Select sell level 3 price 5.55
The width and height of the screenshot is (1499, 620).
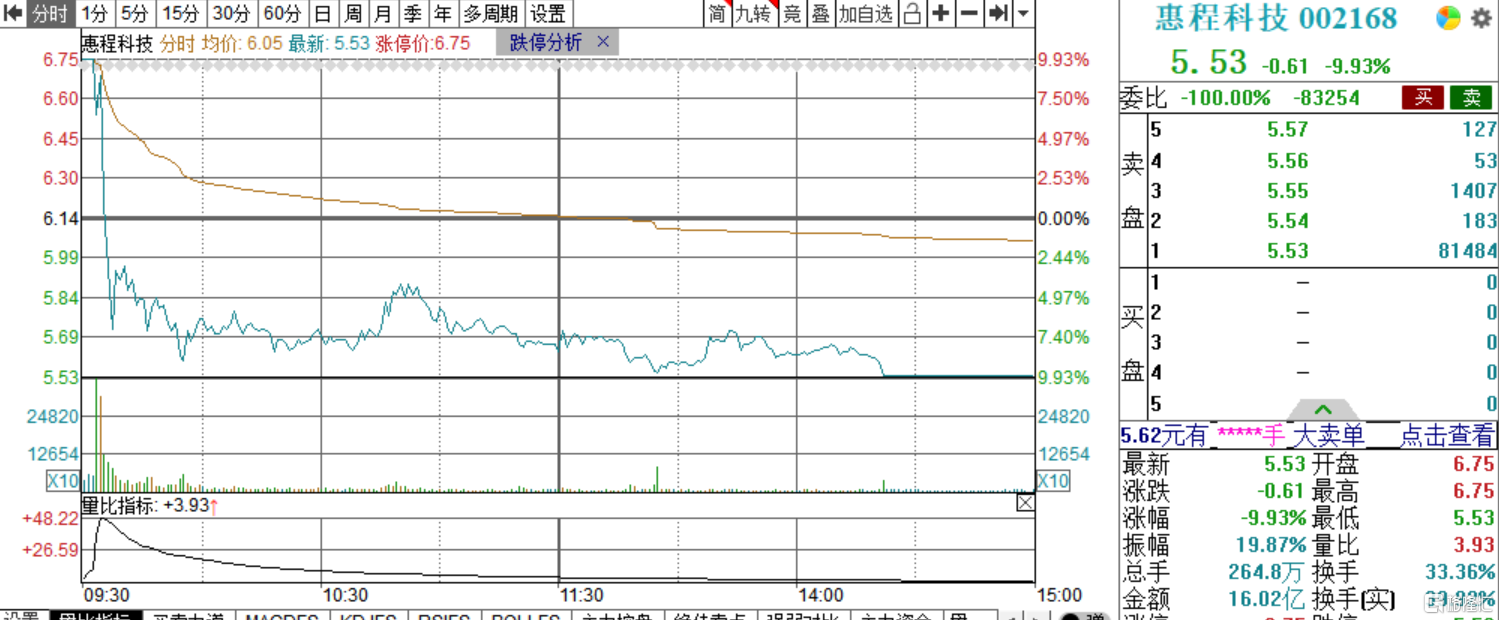point(1287,191)
